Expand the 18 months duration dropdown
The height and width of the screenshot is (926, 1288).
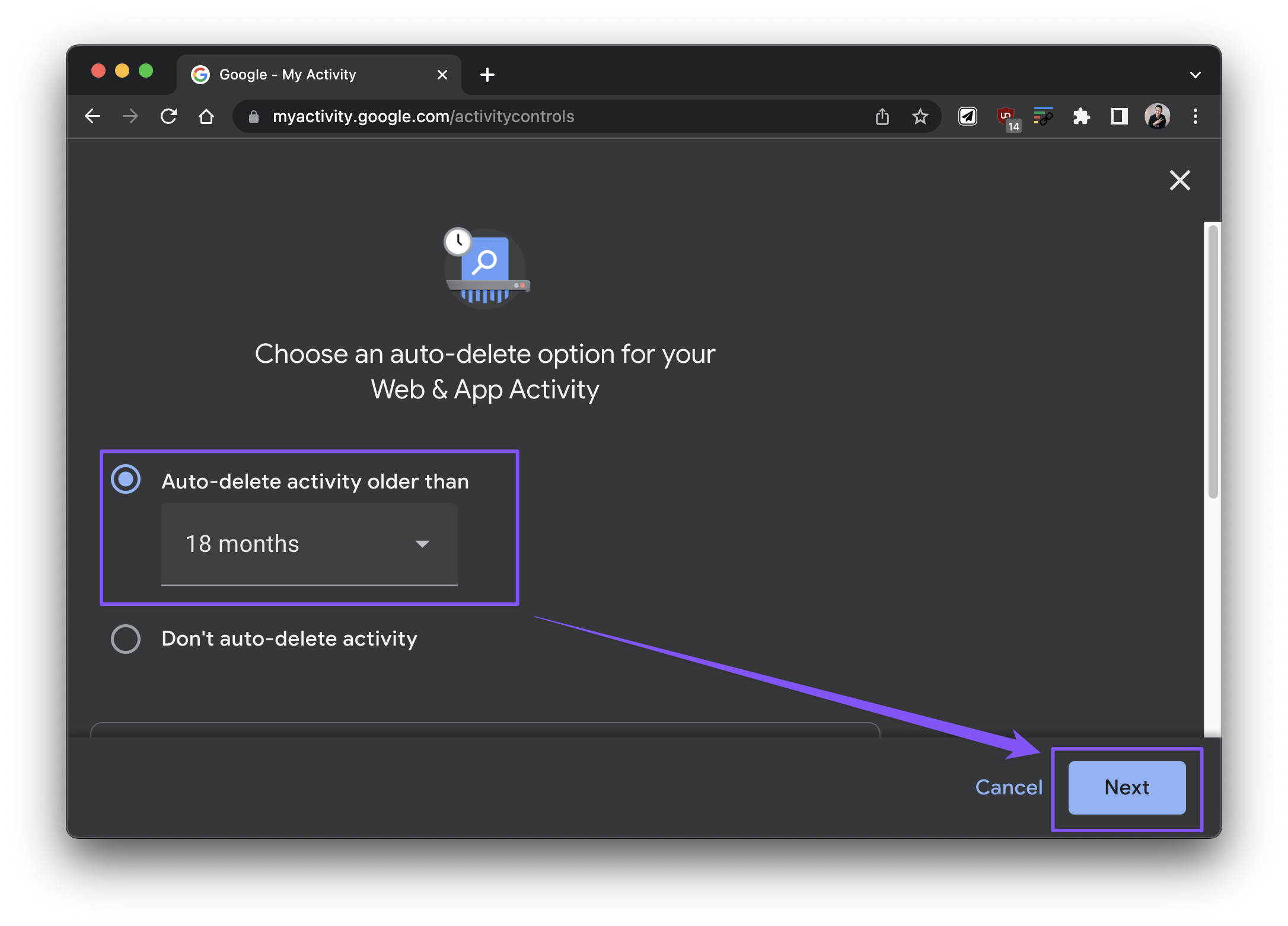coord(309,544)
